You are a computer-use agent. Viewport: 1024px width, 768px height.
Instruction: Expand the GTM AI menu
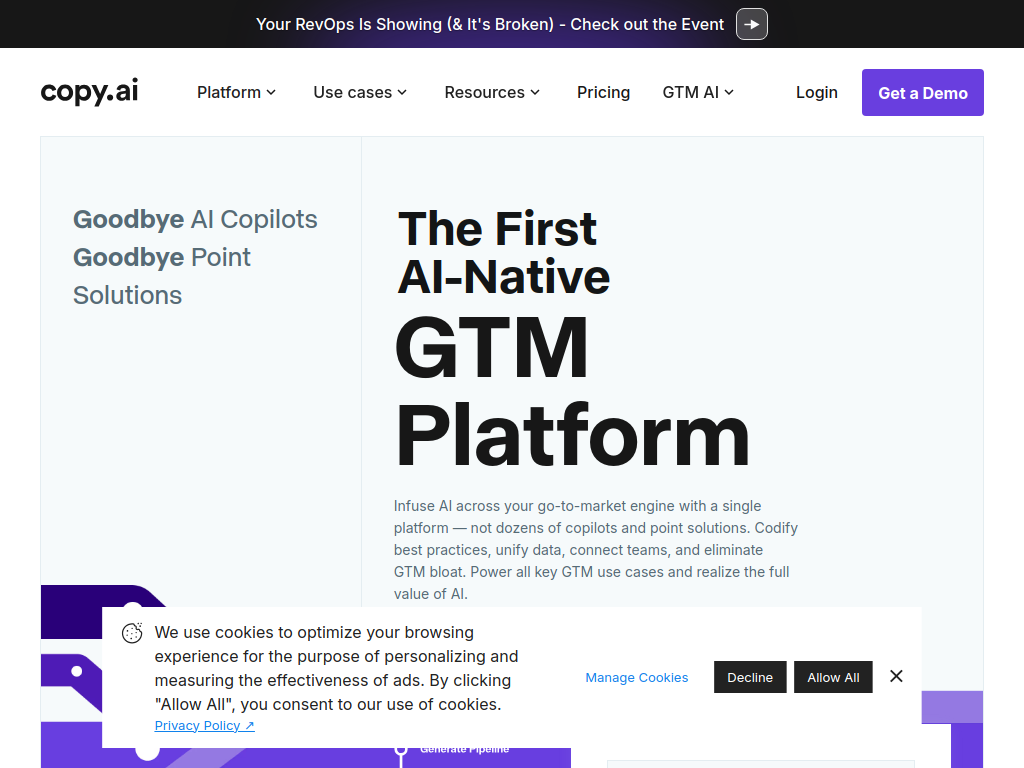(698, 92)
